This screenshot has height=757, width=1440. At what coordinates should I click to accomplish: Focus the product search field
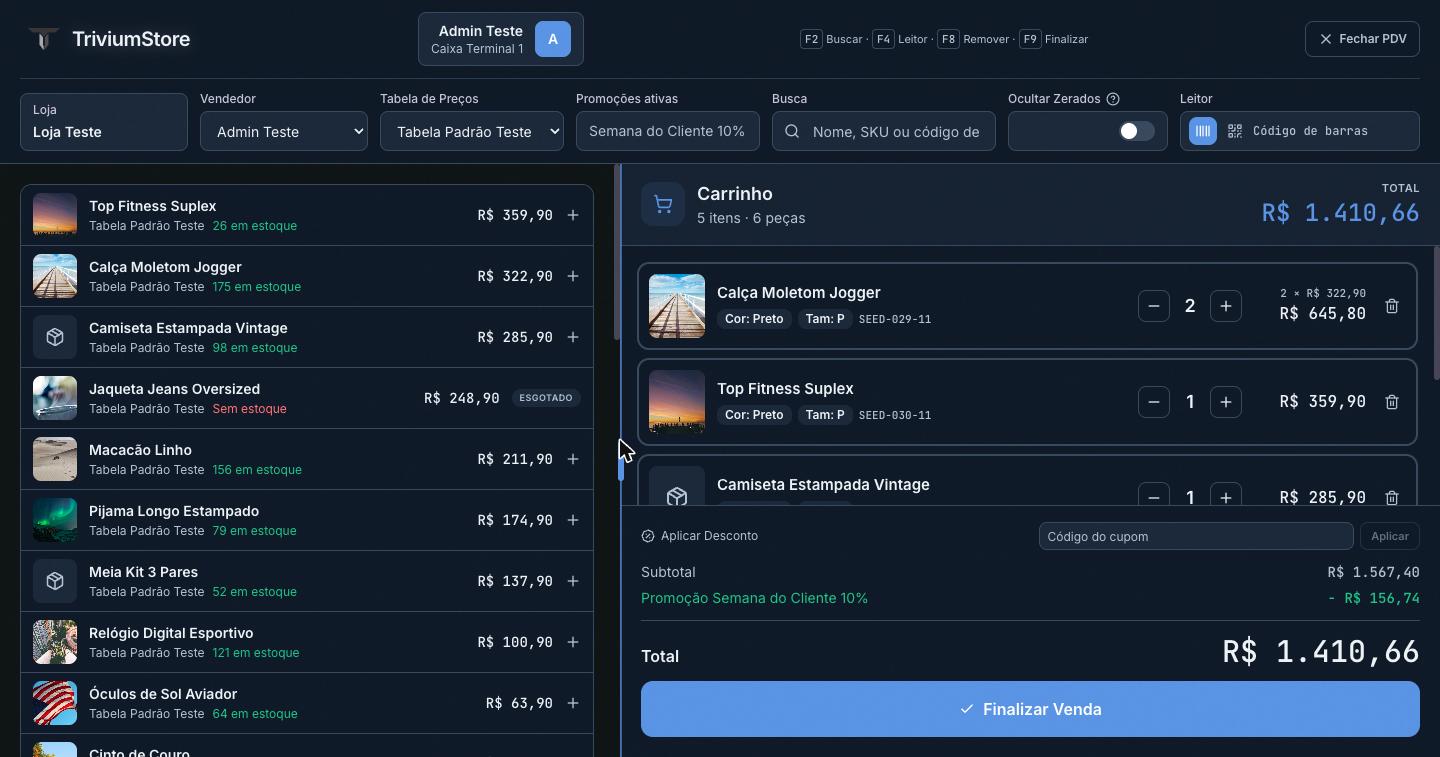click(884, 131)
